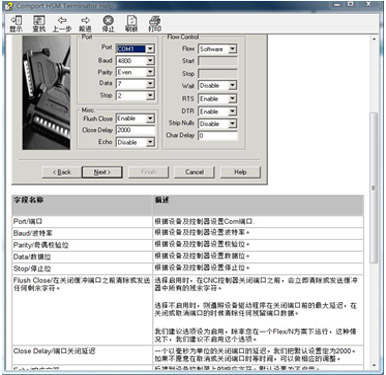Click the Port/端口 table cell
The image size is (386, 375).
coord(82,222)
